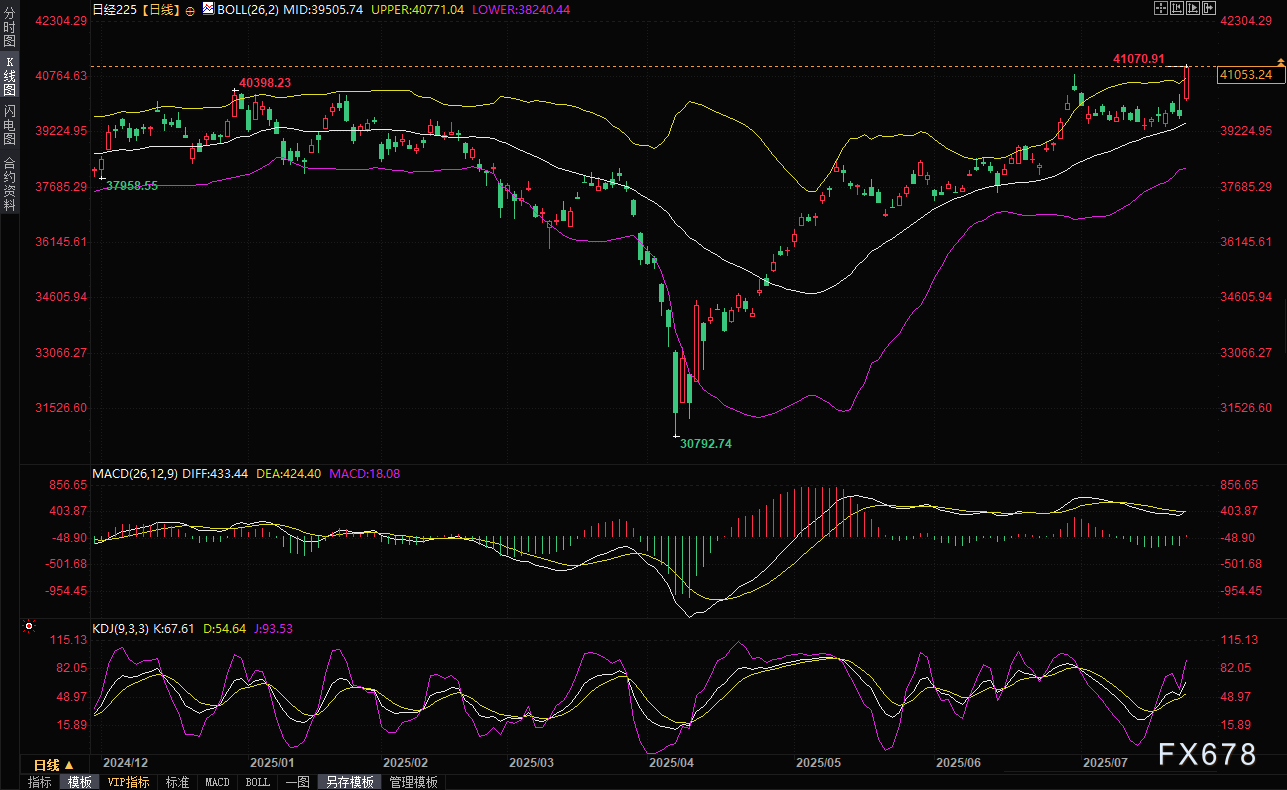
Task: Click the 另存模板 button
Action: 349,782
